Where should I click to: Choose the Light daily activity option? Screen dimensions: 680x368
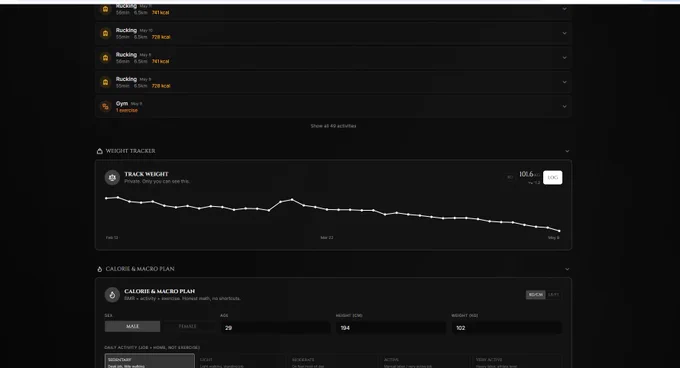[241, 361]
